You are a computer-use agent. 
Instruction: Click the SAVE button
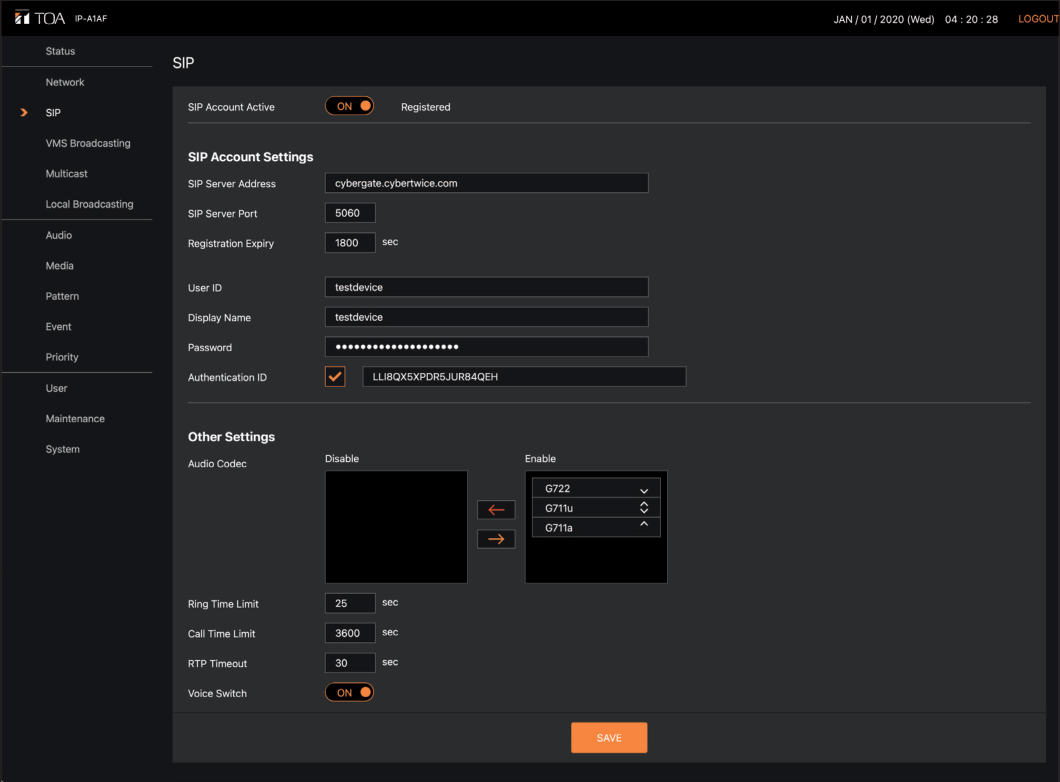[609, 737]
